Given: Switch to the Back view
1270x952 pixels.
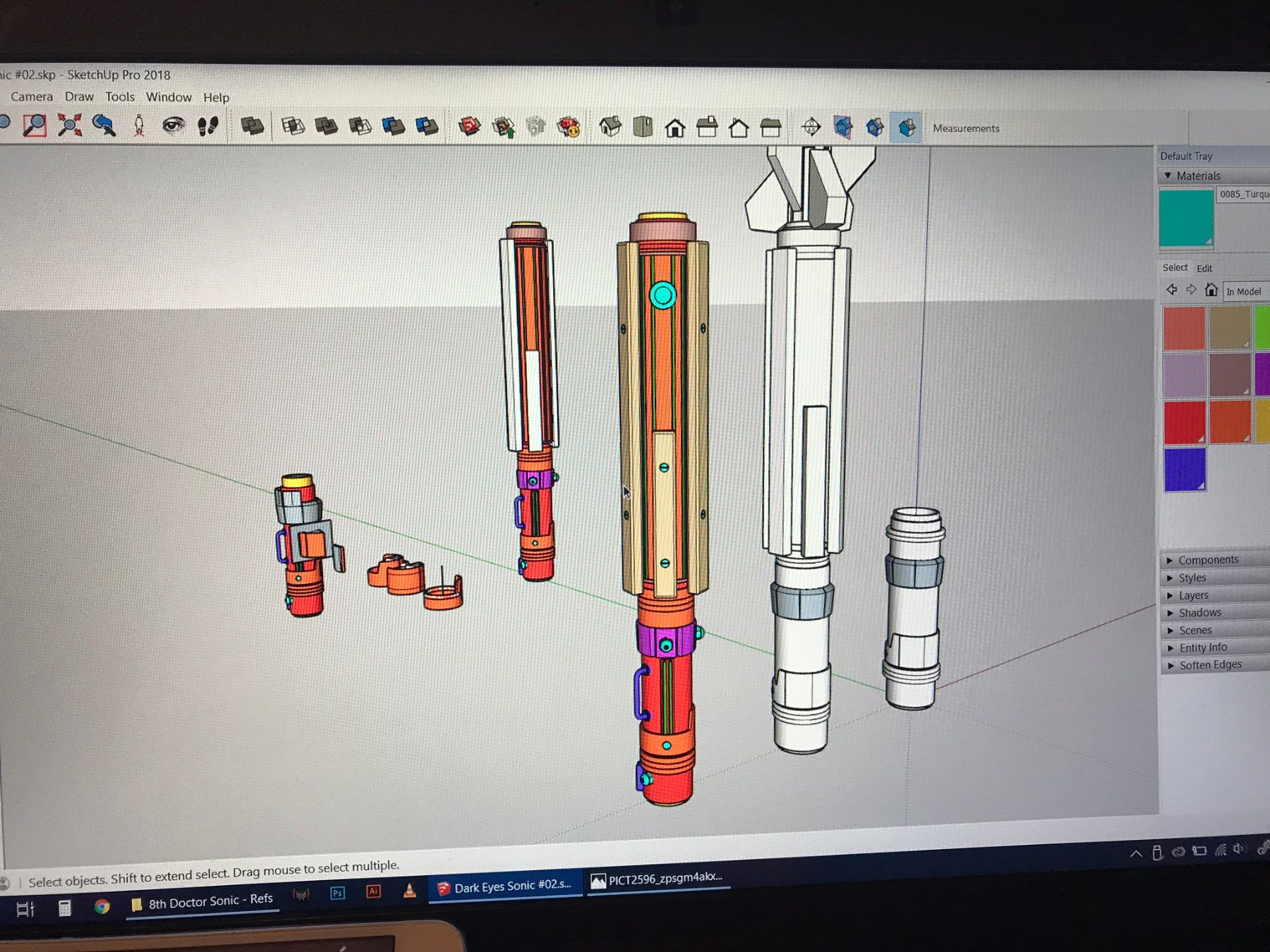Looking at the screenshot, I should [739, 128].
